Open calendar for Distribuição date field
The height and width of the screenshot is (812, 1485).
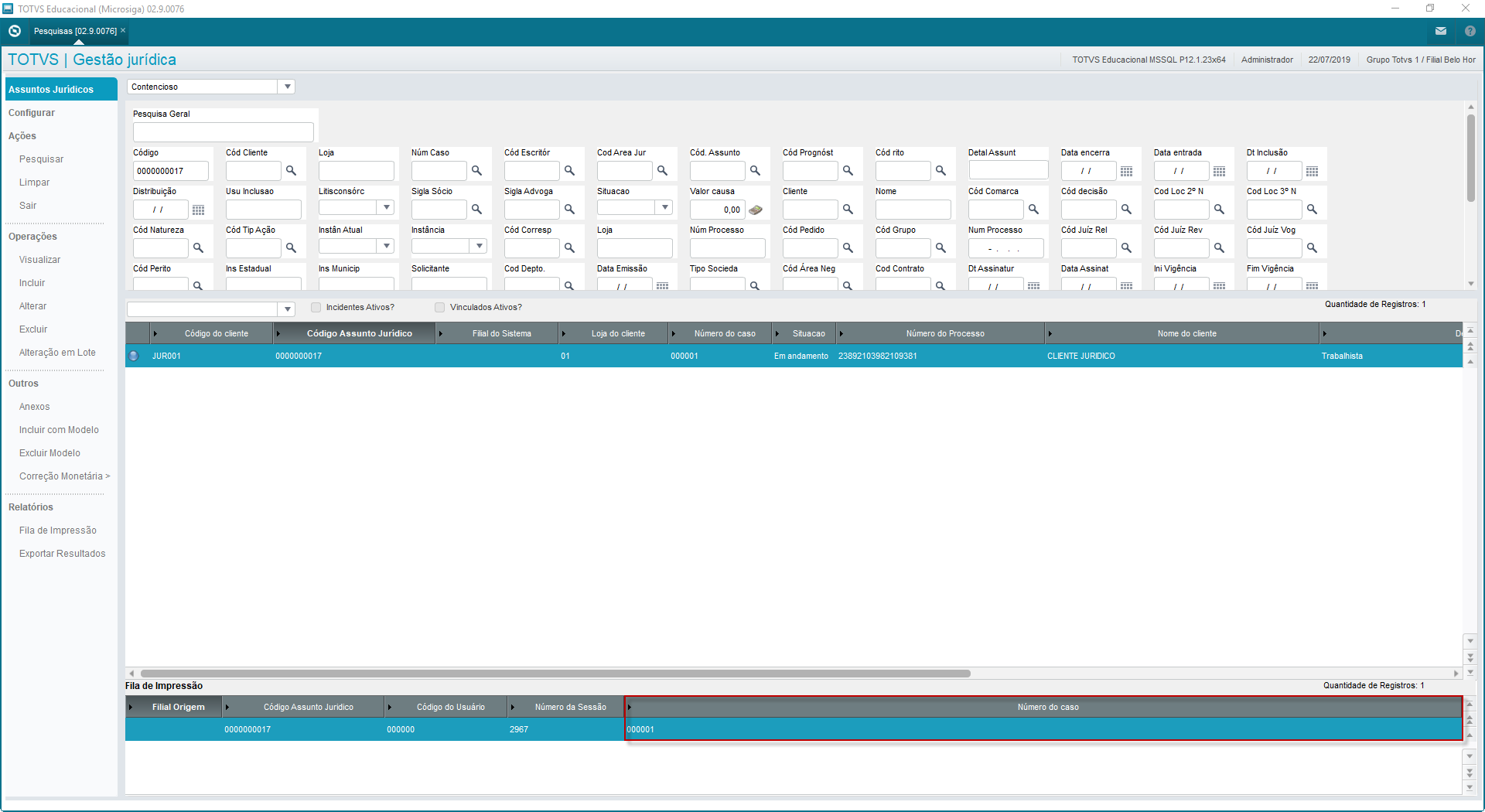(198, 210)
